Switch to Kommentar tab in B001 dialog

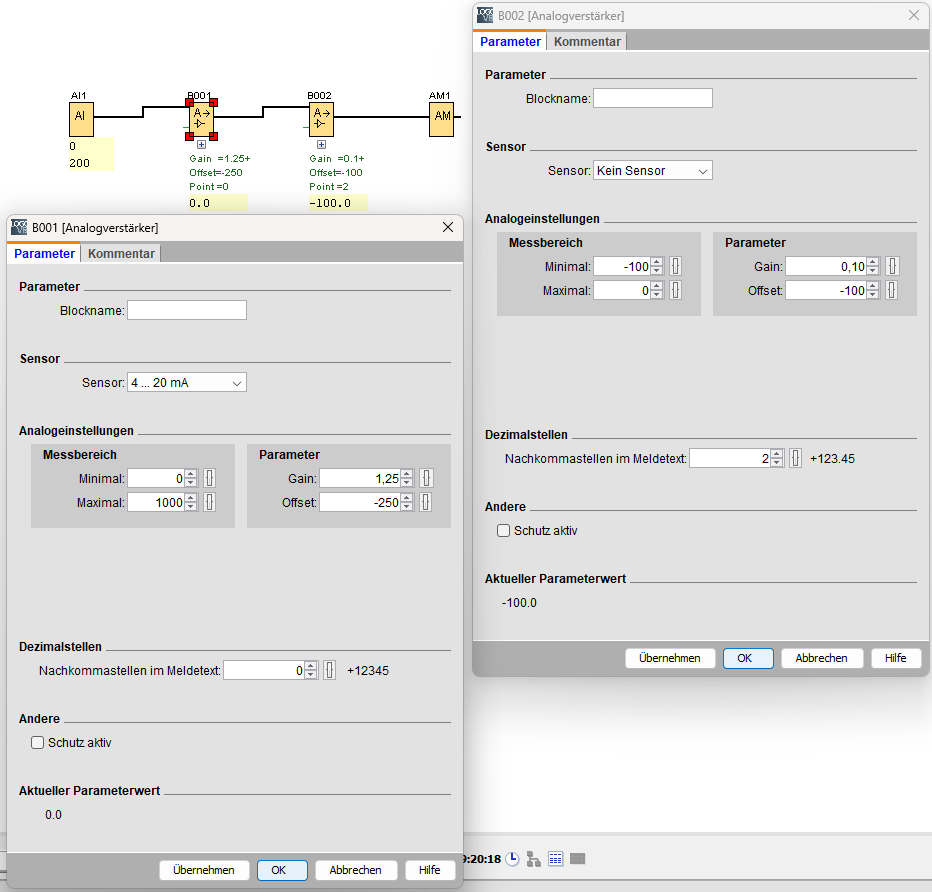[x=121, y=254]
